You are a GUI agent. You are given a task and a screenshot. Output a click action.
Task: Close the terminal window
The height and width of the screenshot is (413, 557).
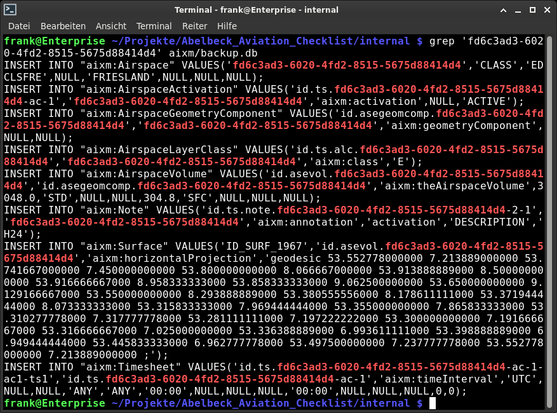pyautogui.click(x=547, y=10)
